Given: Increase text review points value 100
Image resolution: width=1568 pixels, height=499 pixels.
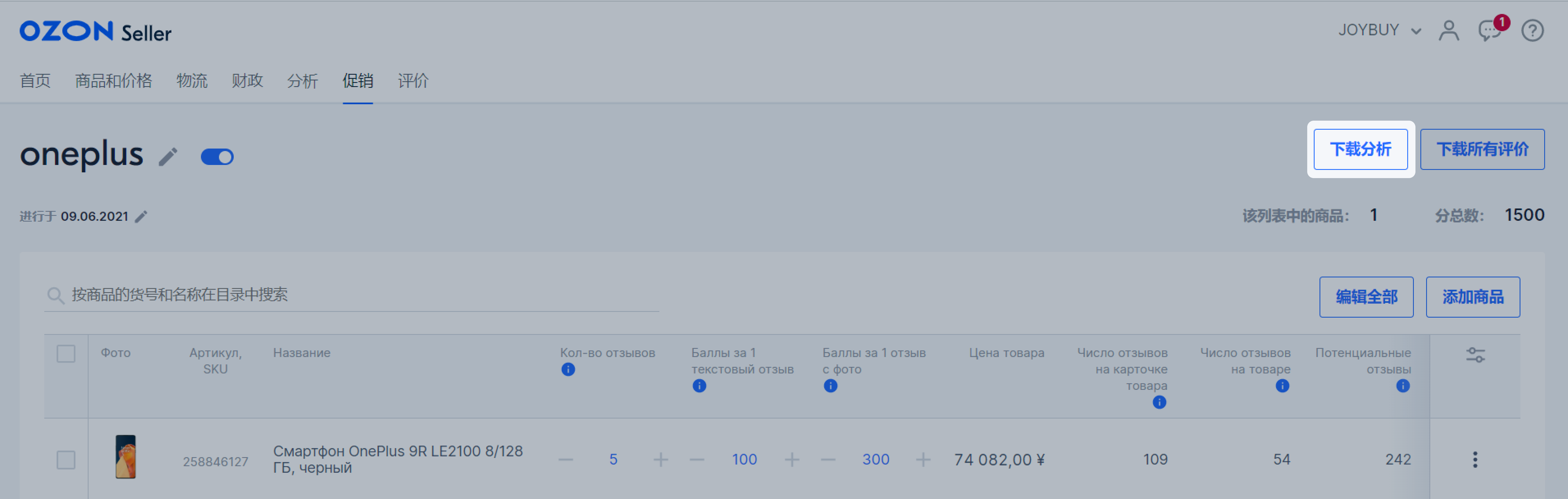Looking at the screenshot, I should (x=792, y=459).
